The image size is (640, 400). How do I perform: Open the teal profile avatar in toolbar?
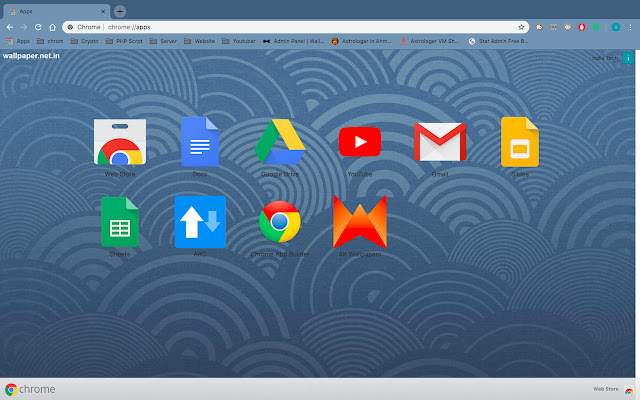[x=616, y=27]
